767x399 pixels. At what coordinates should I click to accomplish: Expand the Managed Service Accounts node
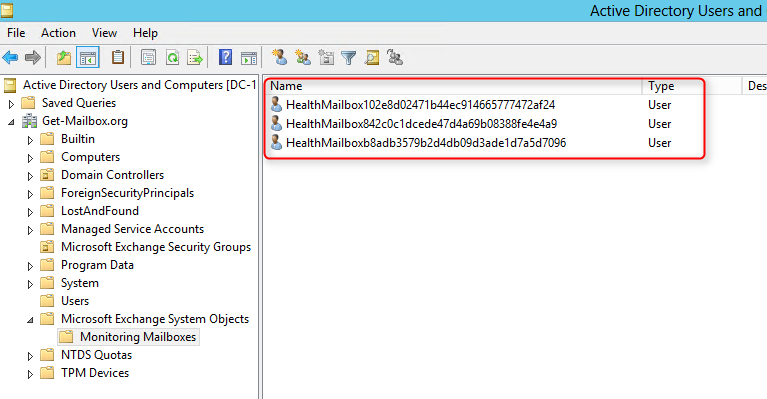pos(30,230)
